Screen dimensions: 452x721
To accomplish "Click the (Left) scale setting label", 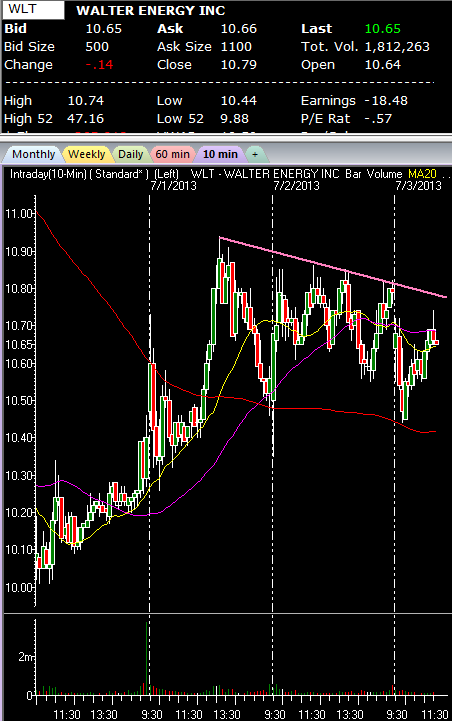I will (166, 174).
